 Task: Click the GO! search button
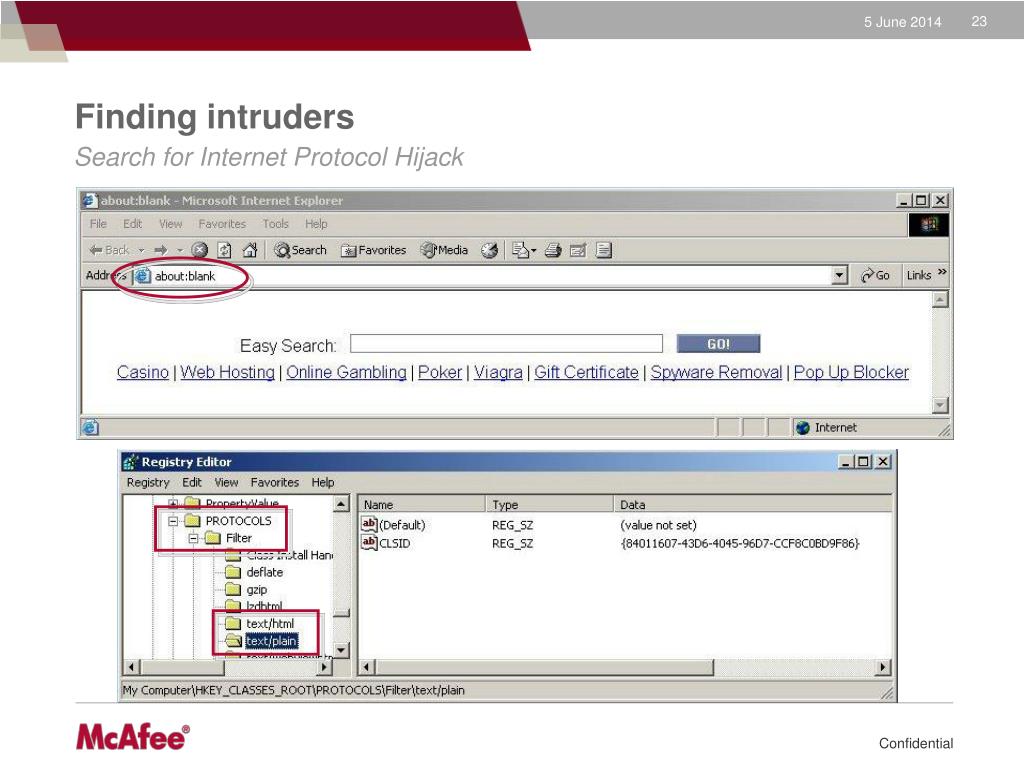click(x=718, y=344)
